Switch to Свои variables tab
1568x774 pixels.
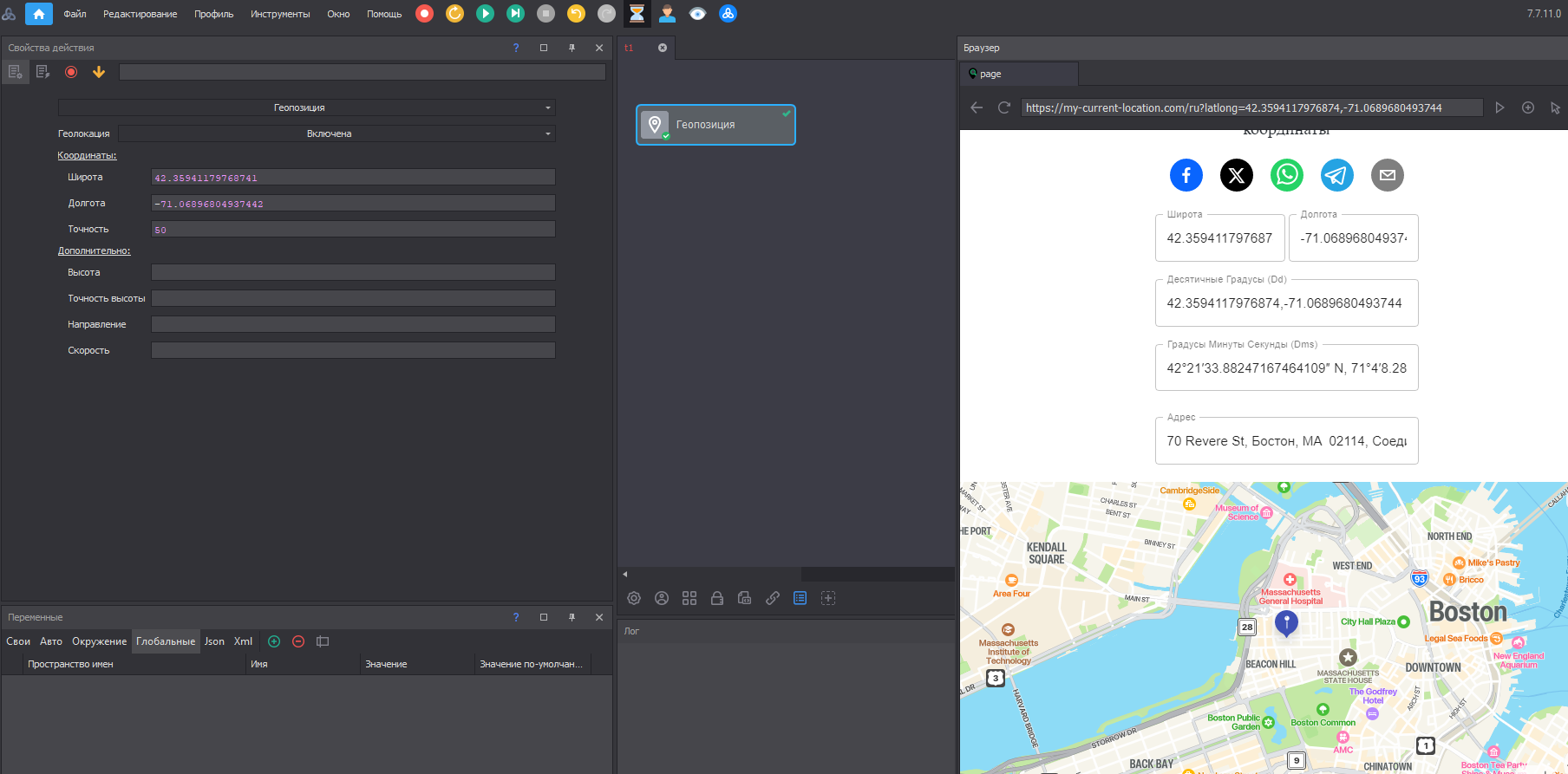coord(18,641)
